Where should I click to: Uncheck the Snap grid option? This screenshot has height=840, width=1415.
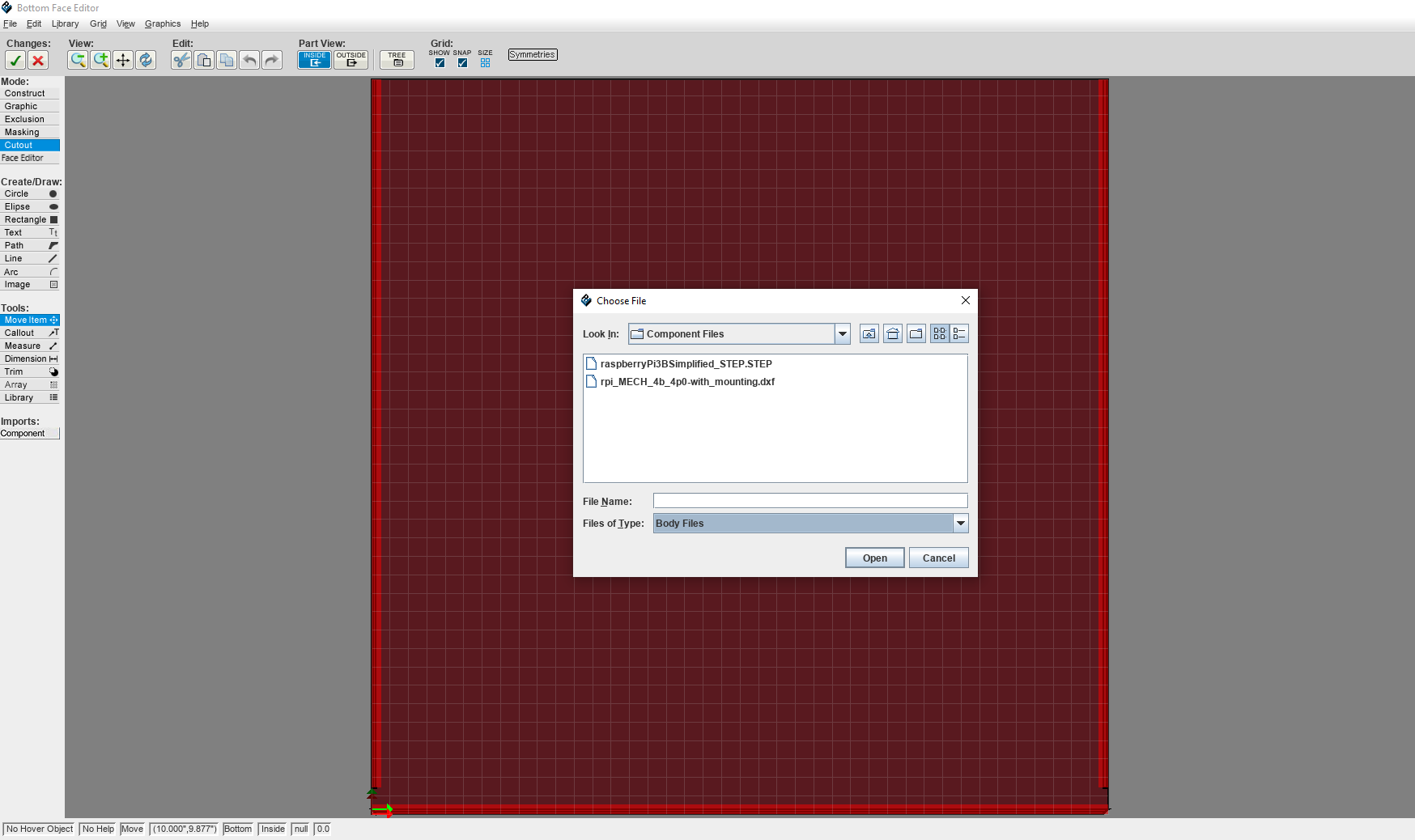pos(462,62)
